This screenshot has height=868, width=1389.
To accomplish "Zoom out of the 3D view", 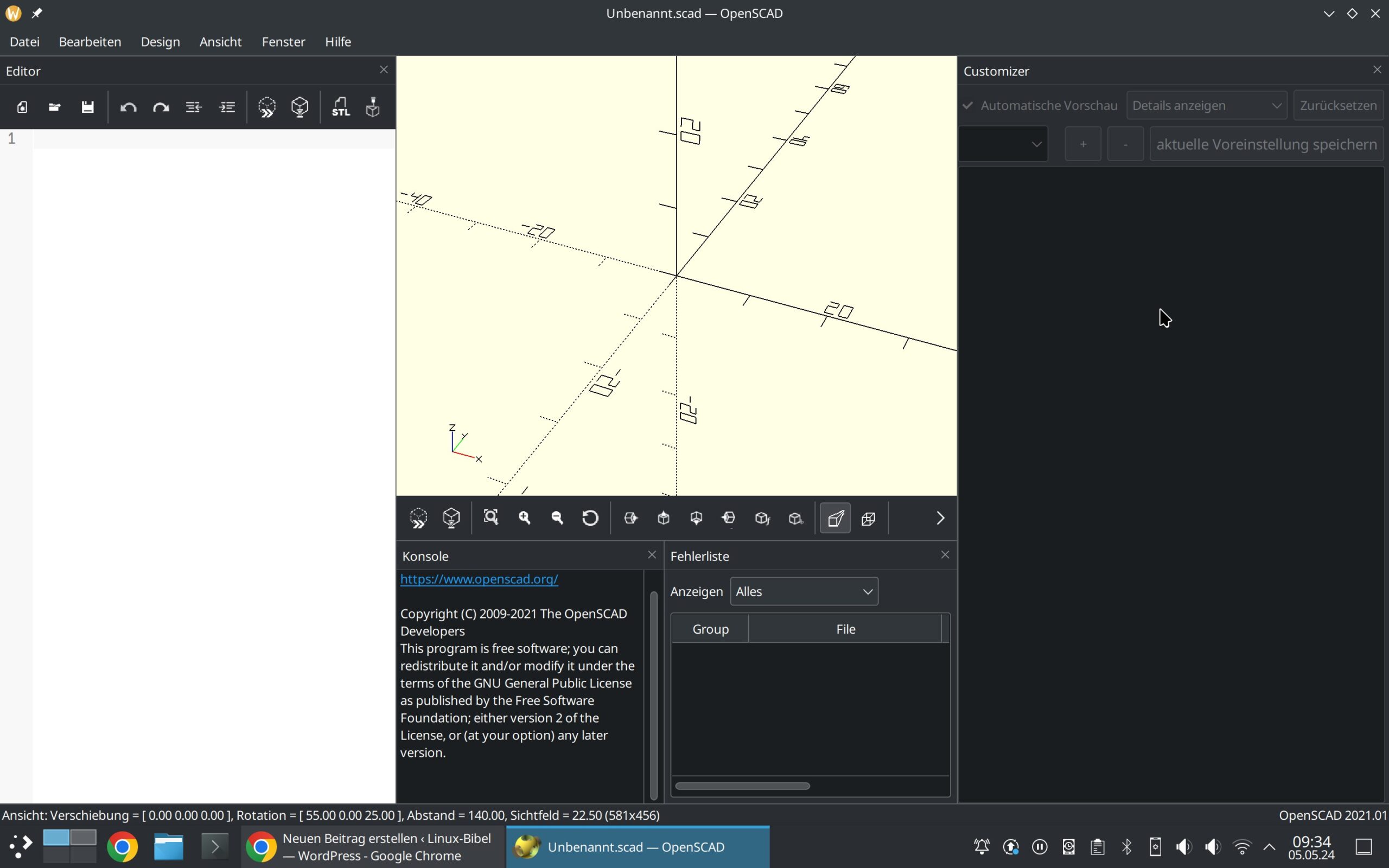I will (x=557, y=518).
